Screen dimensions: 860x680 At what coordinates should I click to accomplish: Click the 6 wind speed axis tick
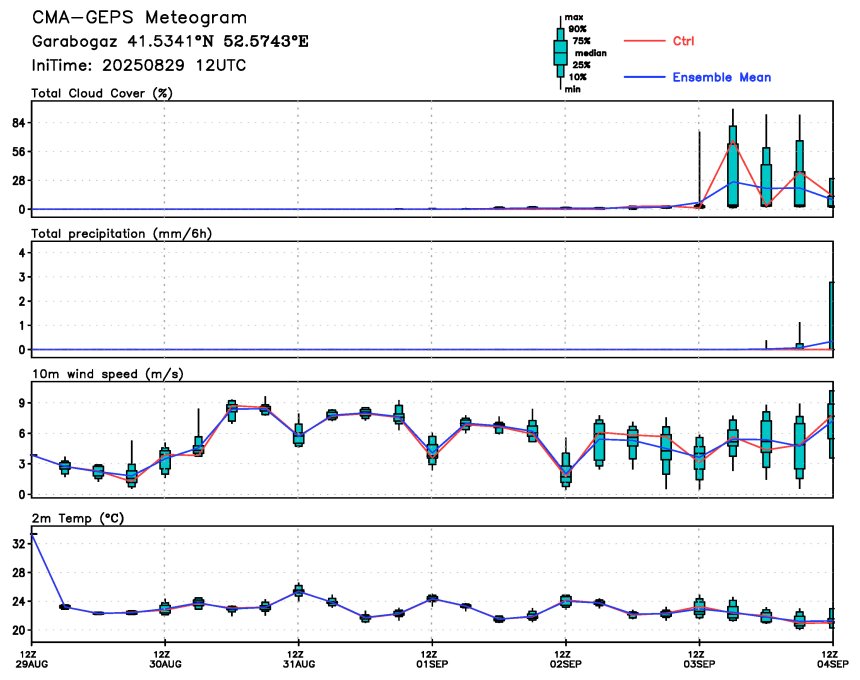[x=22, y=434]
